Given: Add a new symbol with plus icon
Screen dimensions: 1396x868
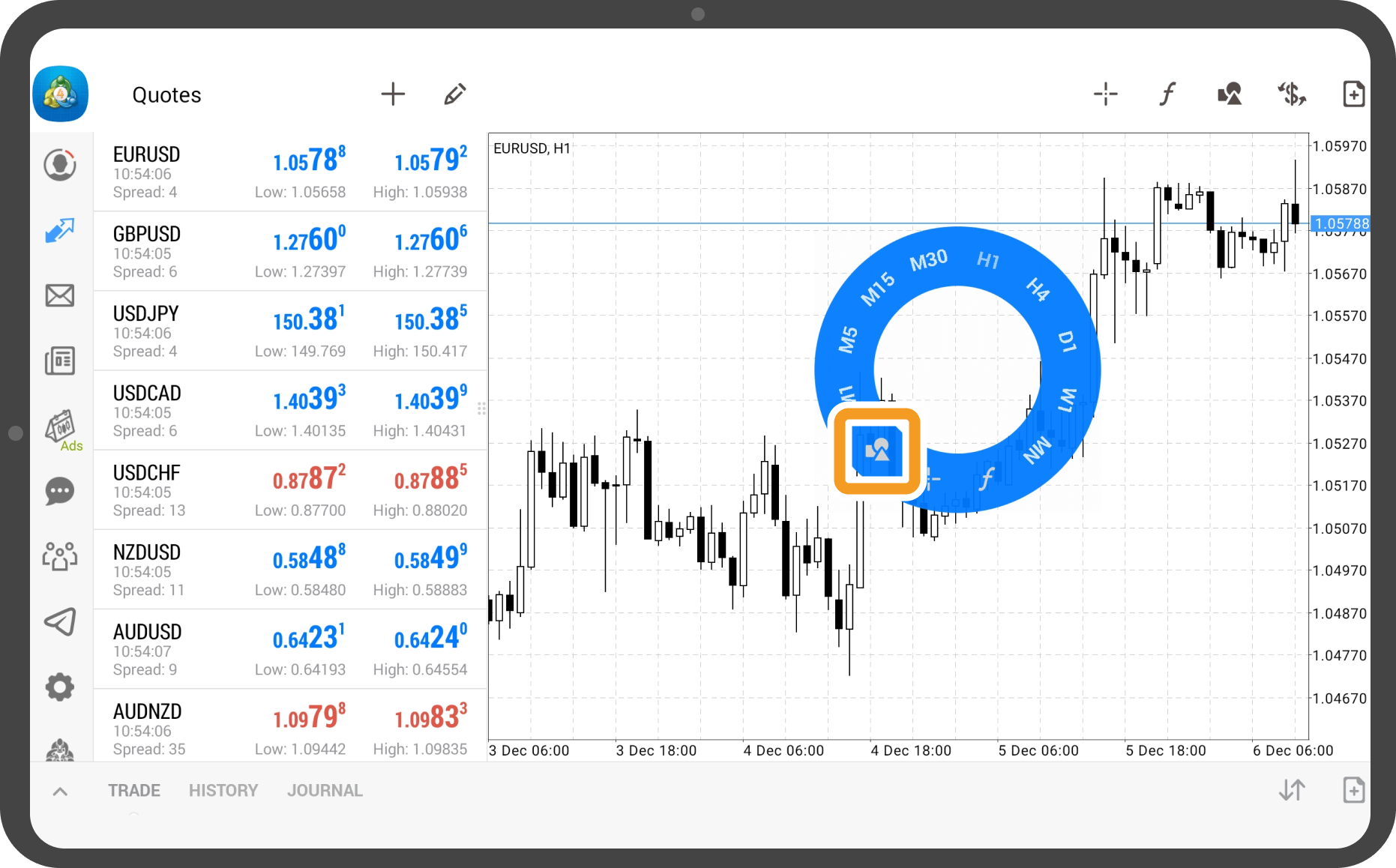Looking at the screenshot, I should point(393,94).
